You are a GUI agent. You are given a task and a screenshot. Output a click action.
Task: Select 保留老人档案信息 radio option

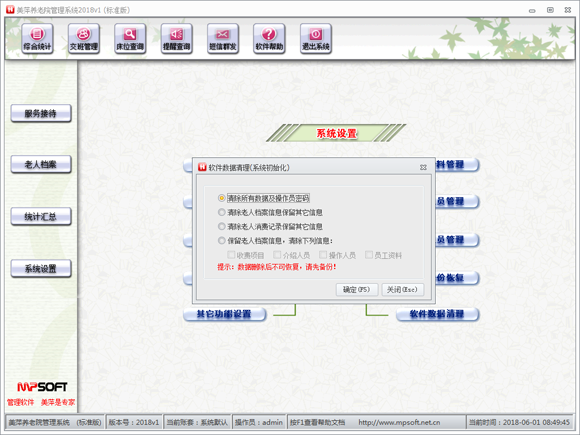click(x=222, y=241)
